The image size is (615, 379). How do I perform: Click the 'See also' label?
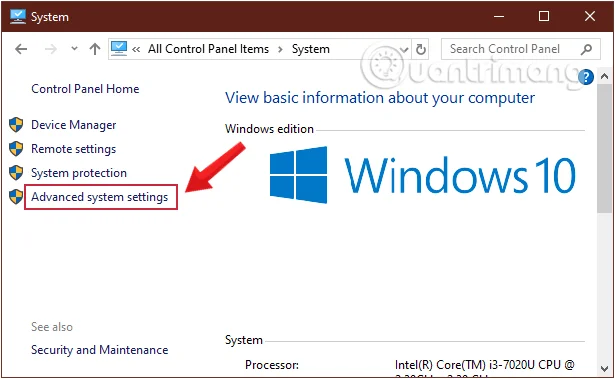[52, 327]
